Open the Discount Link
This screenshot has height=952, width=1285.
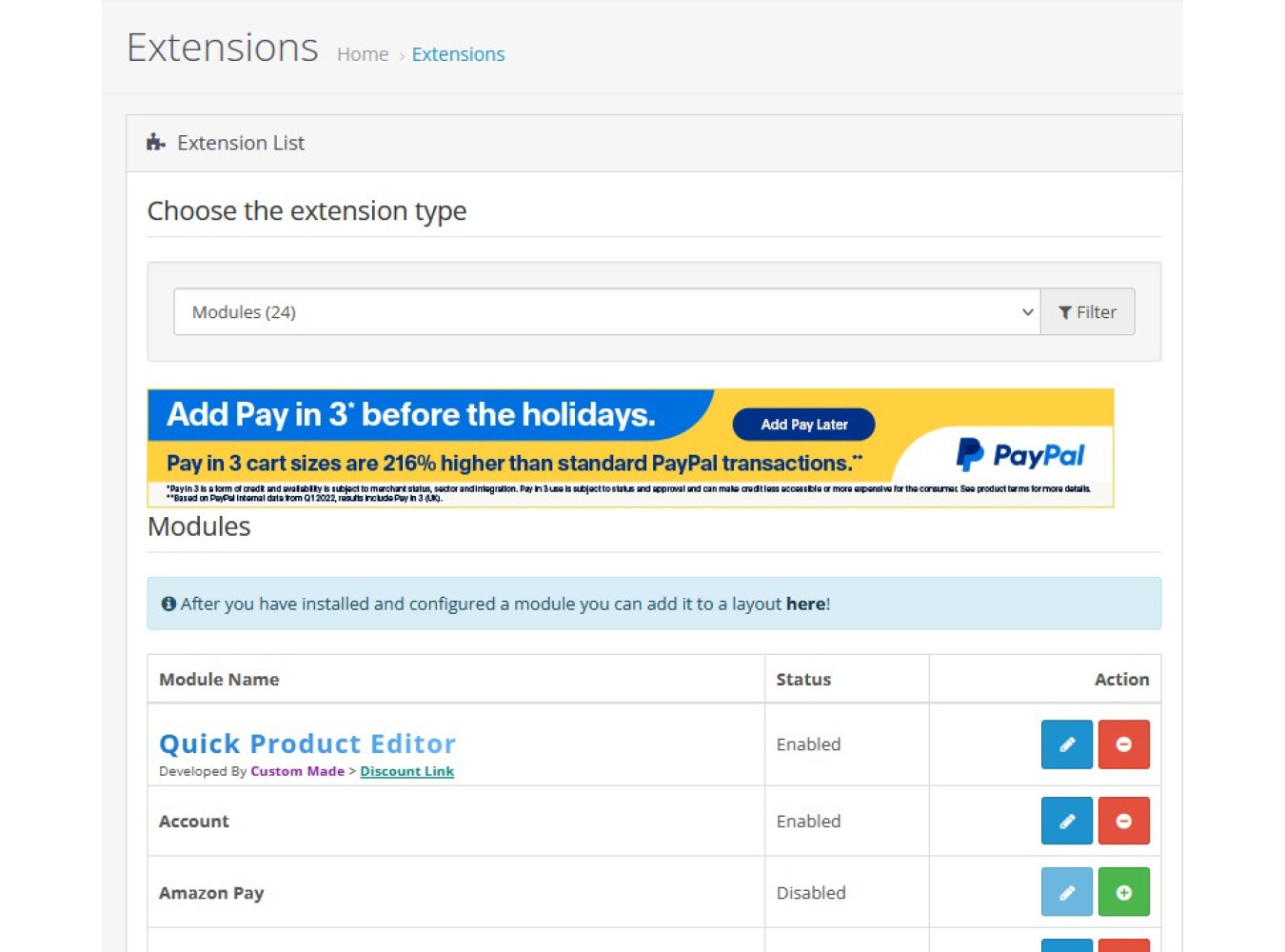pyautogui.click(x=406, y=771)
